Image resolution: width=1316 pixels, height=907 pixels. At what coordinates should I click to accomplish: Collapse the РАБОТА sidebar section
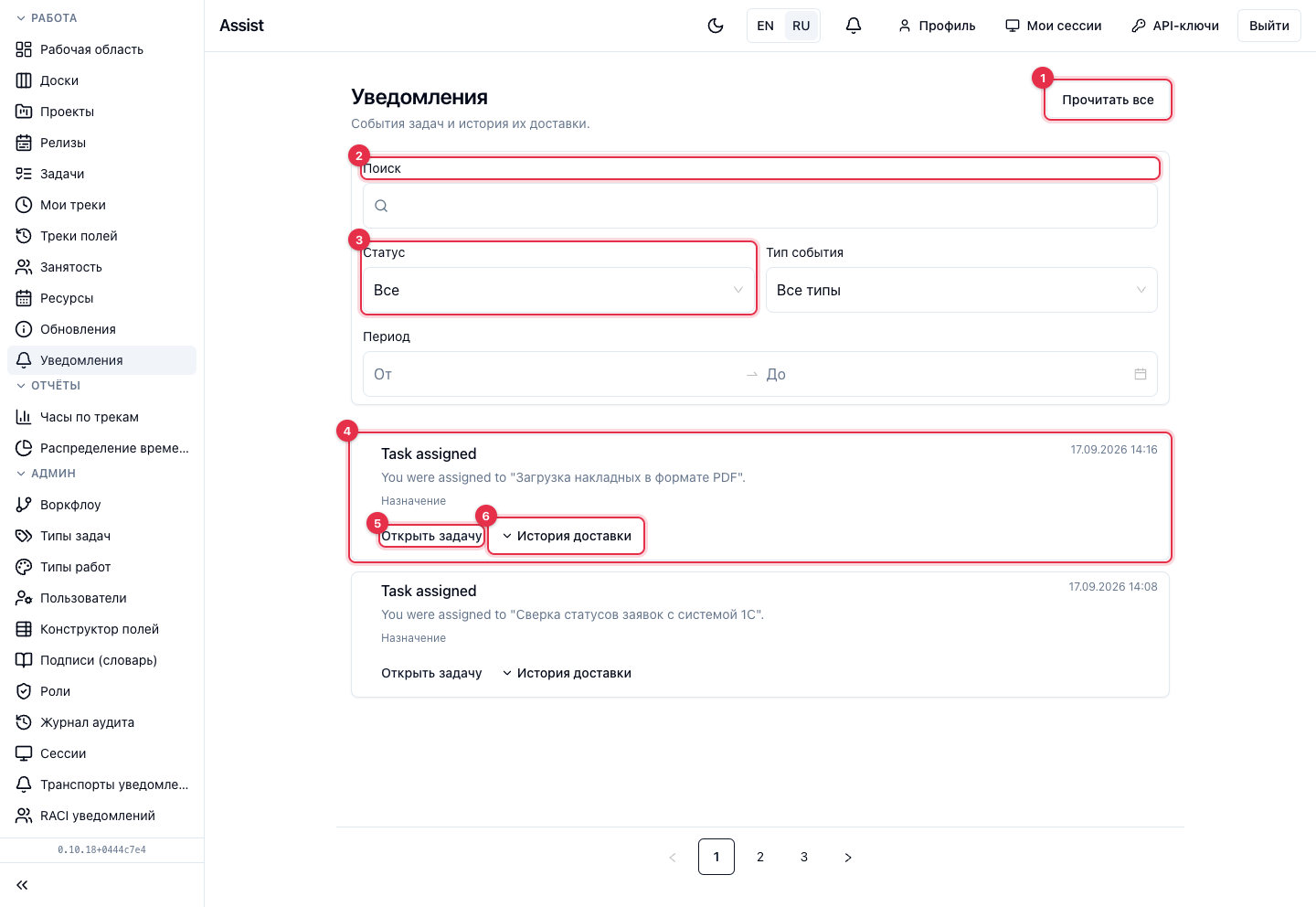tap(47, 18)
